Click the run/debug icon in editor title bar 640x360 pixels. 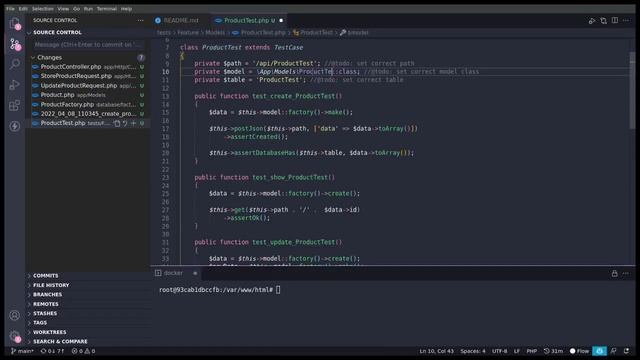[592, 20]
